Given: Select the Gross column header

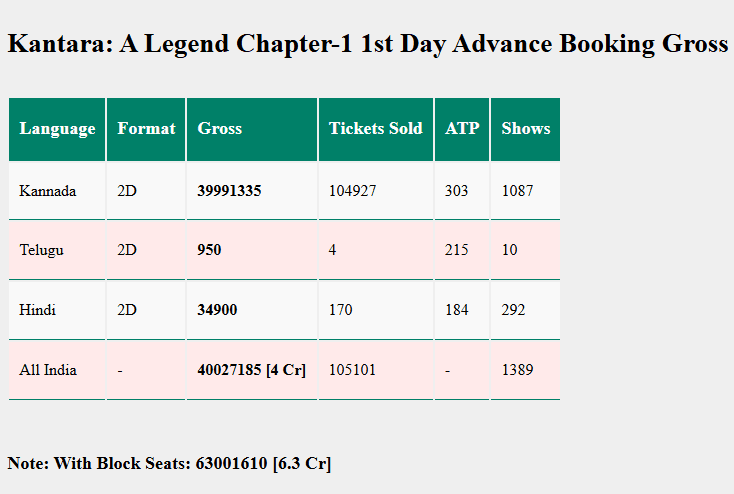Looking at the screenshot, I should coord(220,129).
